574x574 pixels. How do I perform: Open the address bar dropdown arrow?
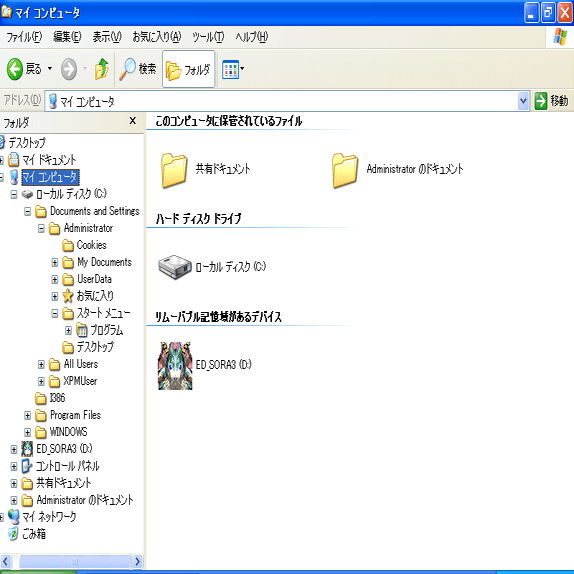tap(523, 101)
